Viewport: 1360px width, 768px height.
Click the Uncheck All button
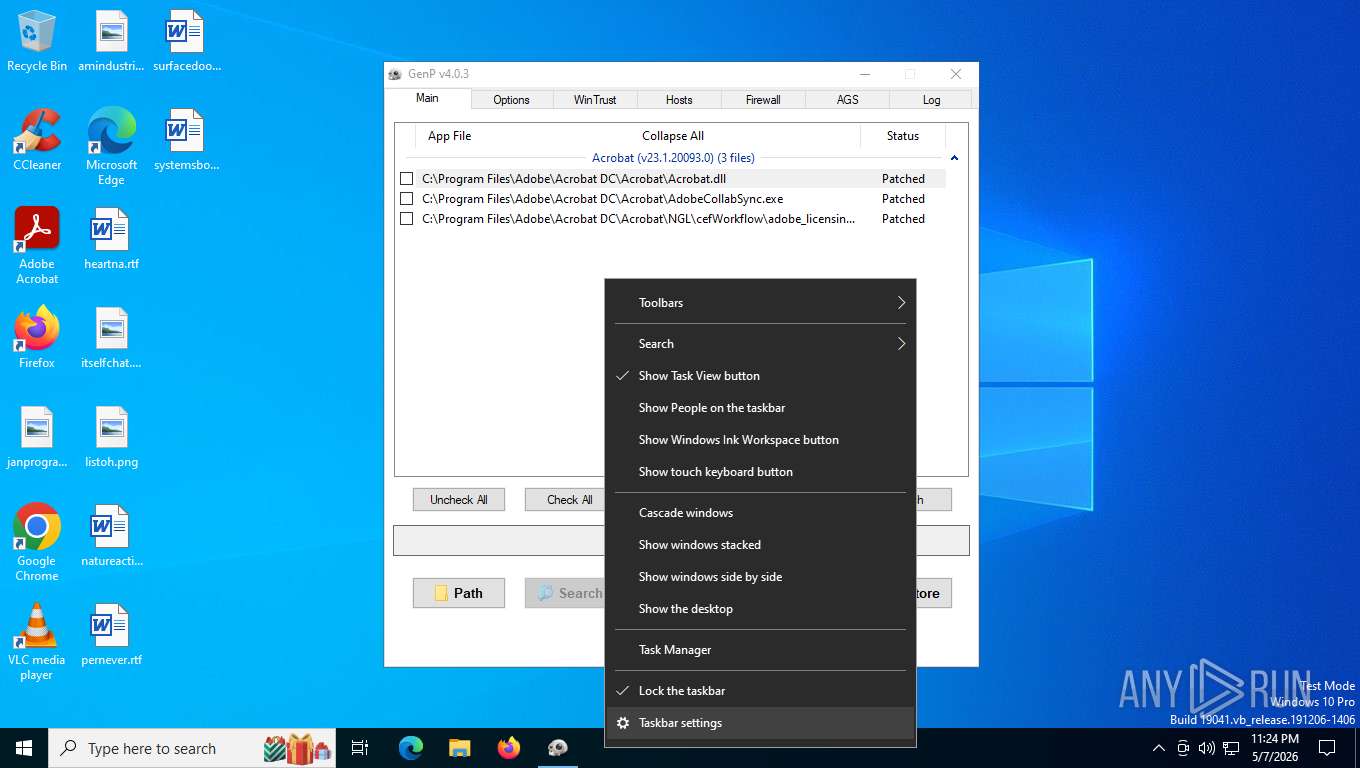tap(459, 500)
